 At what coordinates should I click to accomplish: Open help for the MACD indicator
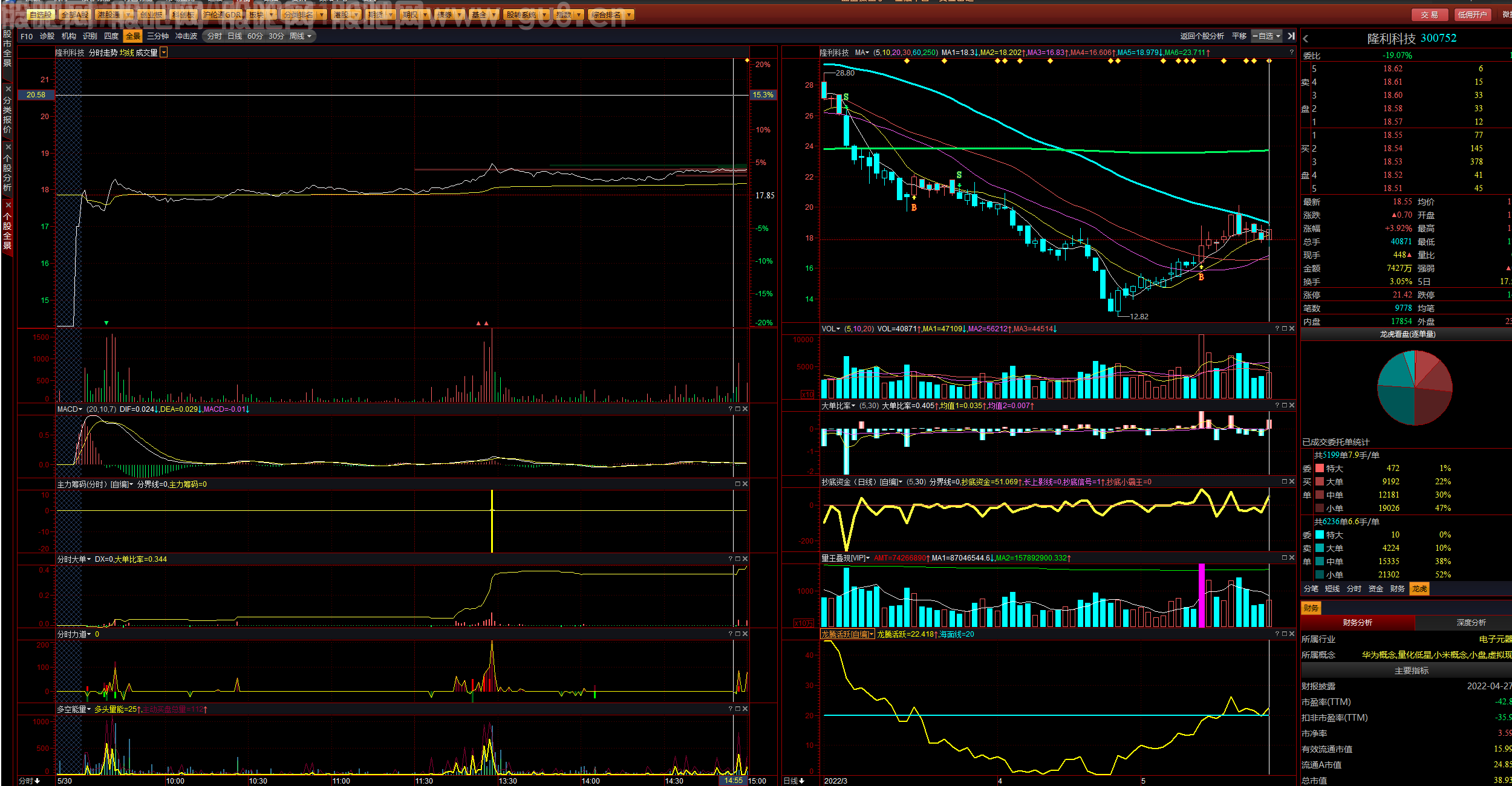(x=731, y=409)
